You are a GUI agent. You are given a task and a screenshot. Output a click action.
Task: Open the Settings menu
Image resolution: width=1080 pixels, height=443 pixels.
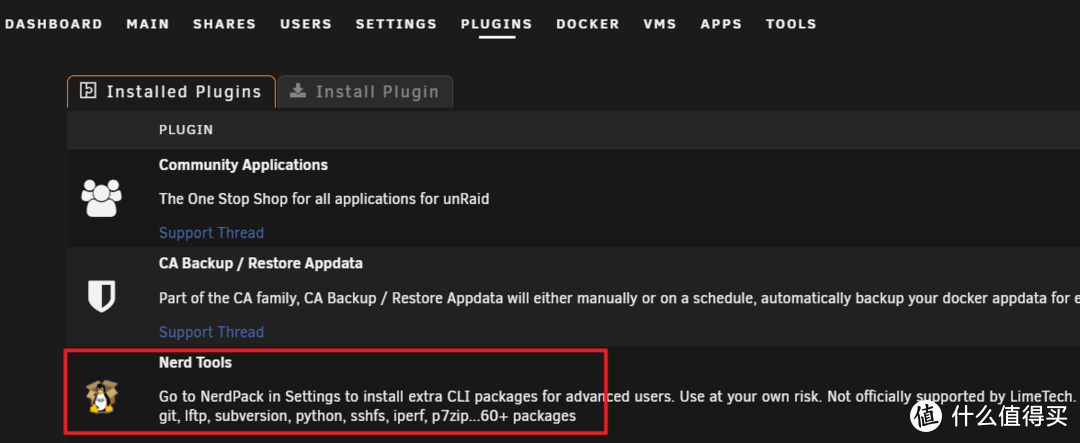[396, 24]
